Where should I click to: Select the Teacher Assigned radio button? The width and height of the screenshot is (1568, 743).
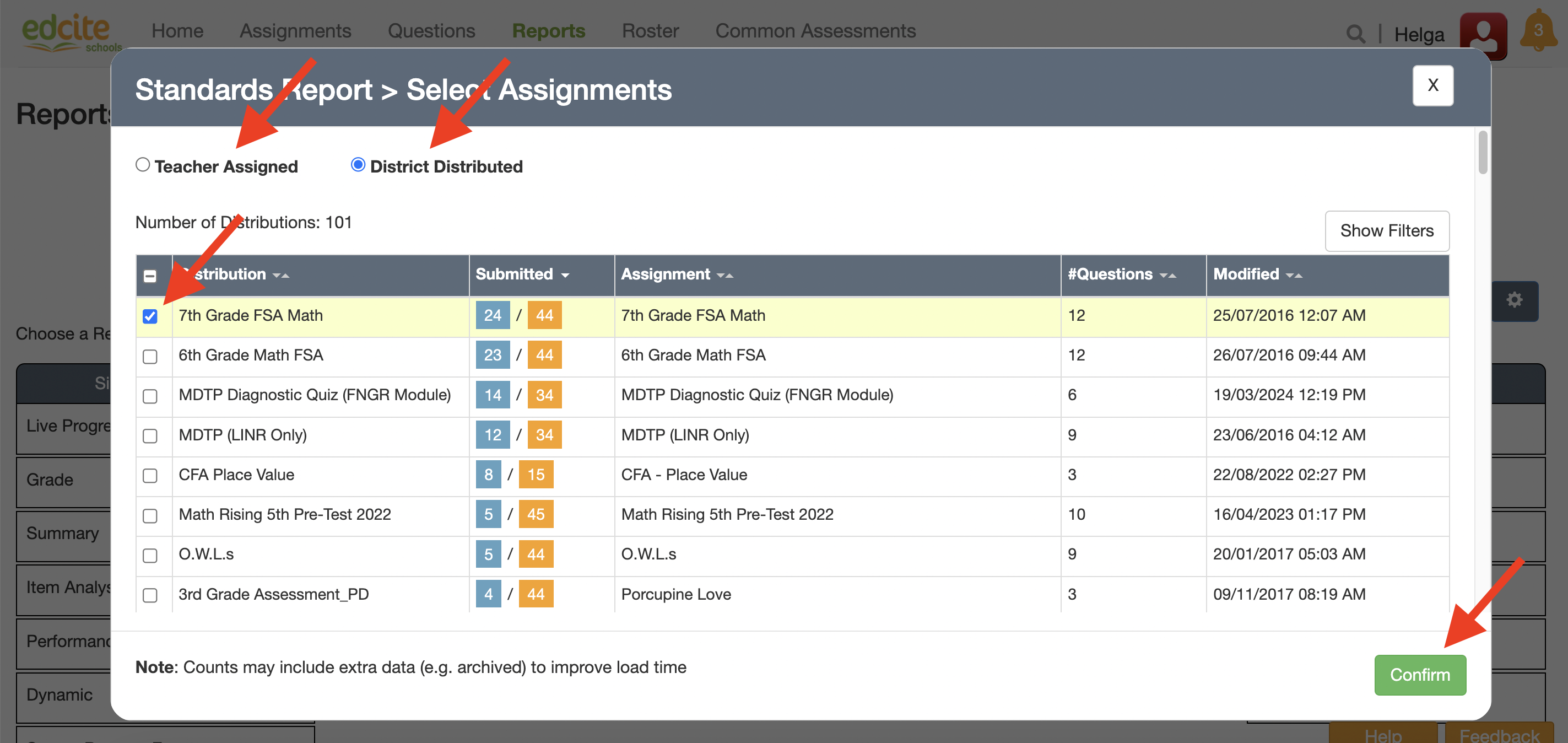[143, 164]
